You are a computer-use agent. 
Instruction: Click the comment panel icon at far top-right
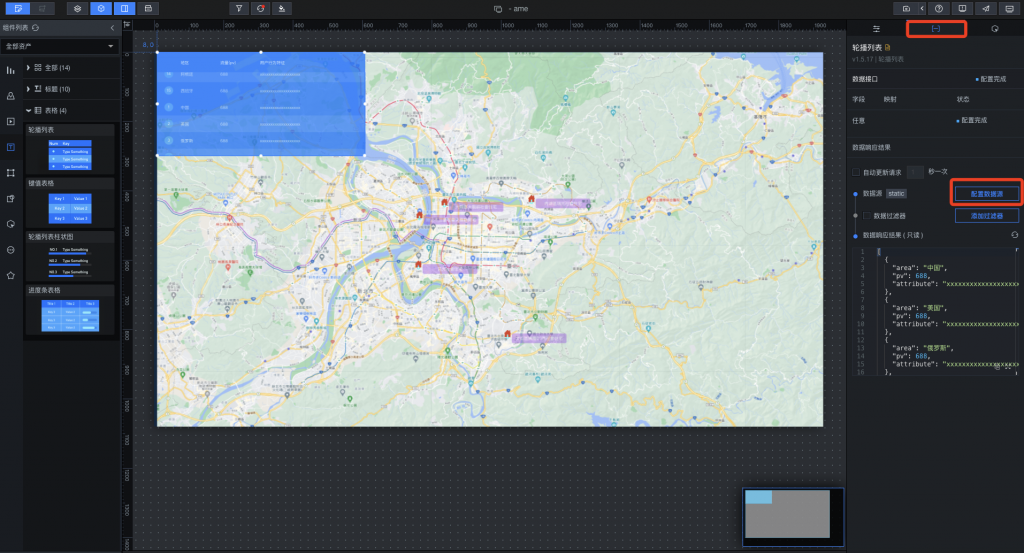1009,8
